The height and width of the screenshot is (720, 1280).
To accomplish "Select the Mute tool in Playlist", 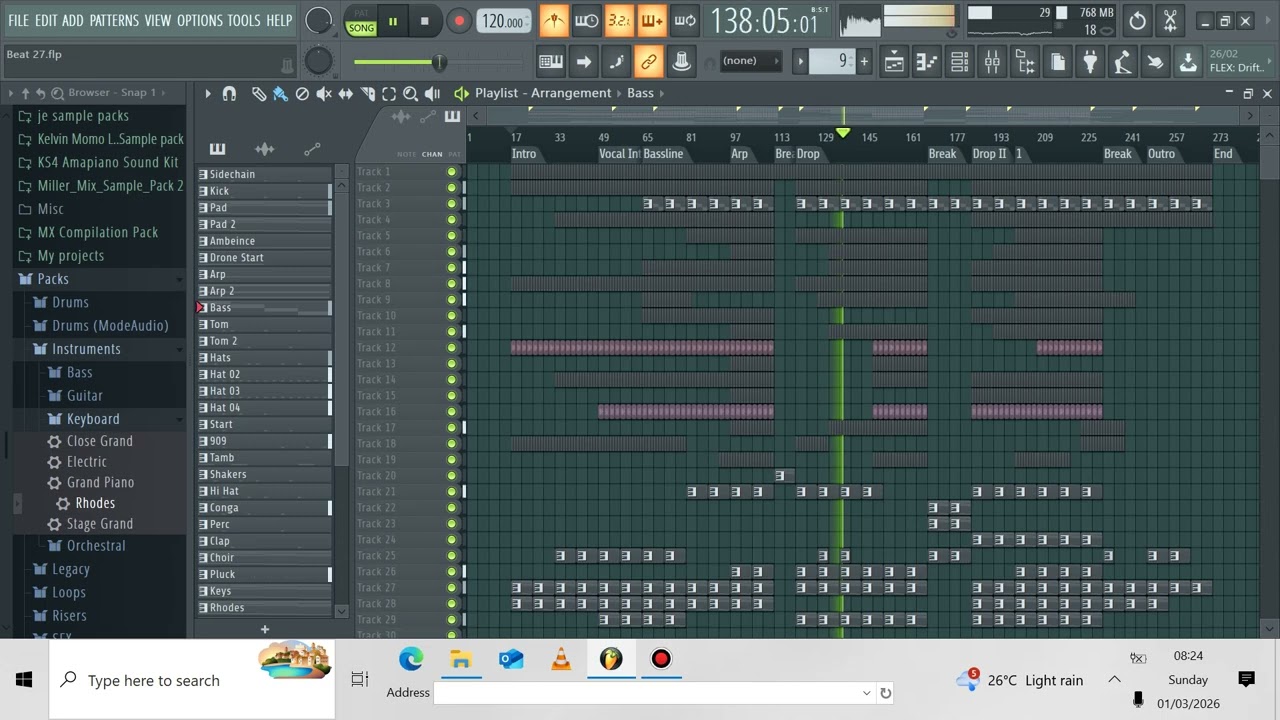I will [324, 93].
